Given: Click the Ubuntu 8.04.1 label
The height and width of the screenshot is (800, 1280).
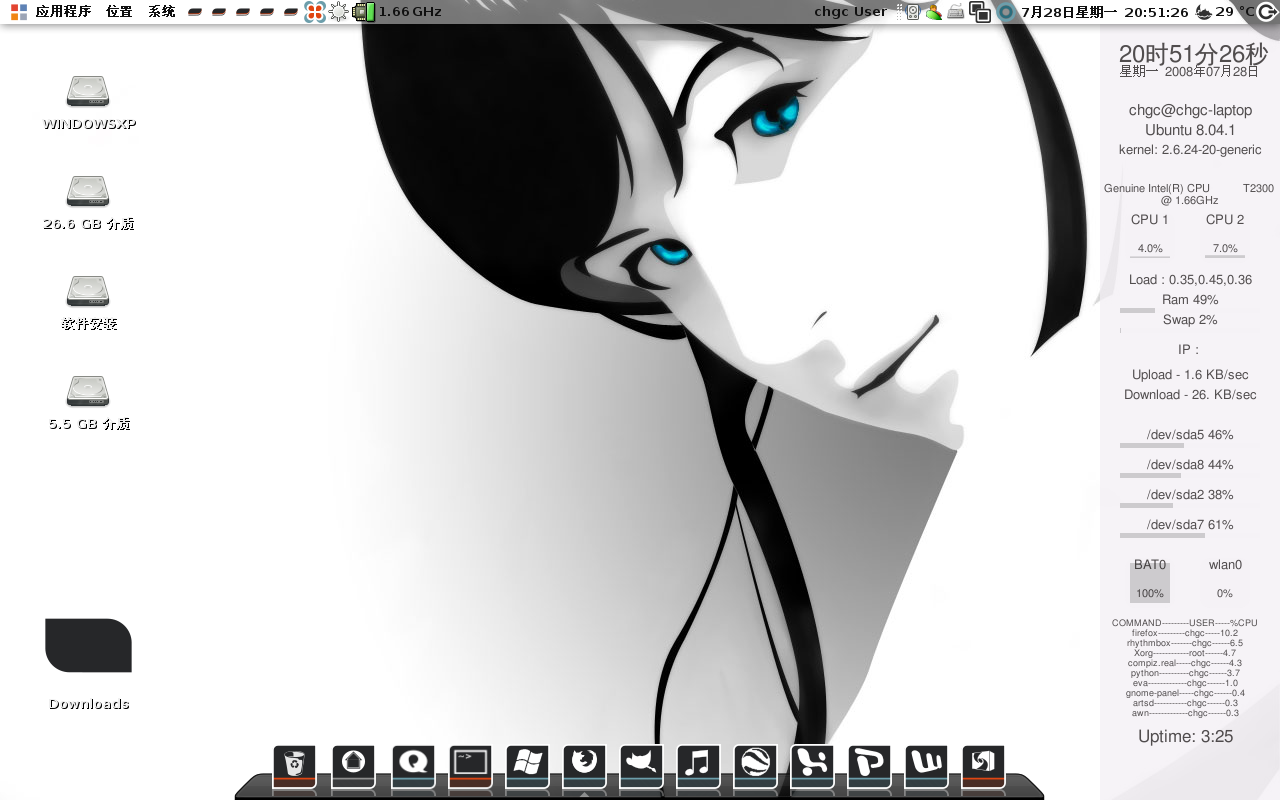Looking at the screenshot, I should tap(1190, 130).
